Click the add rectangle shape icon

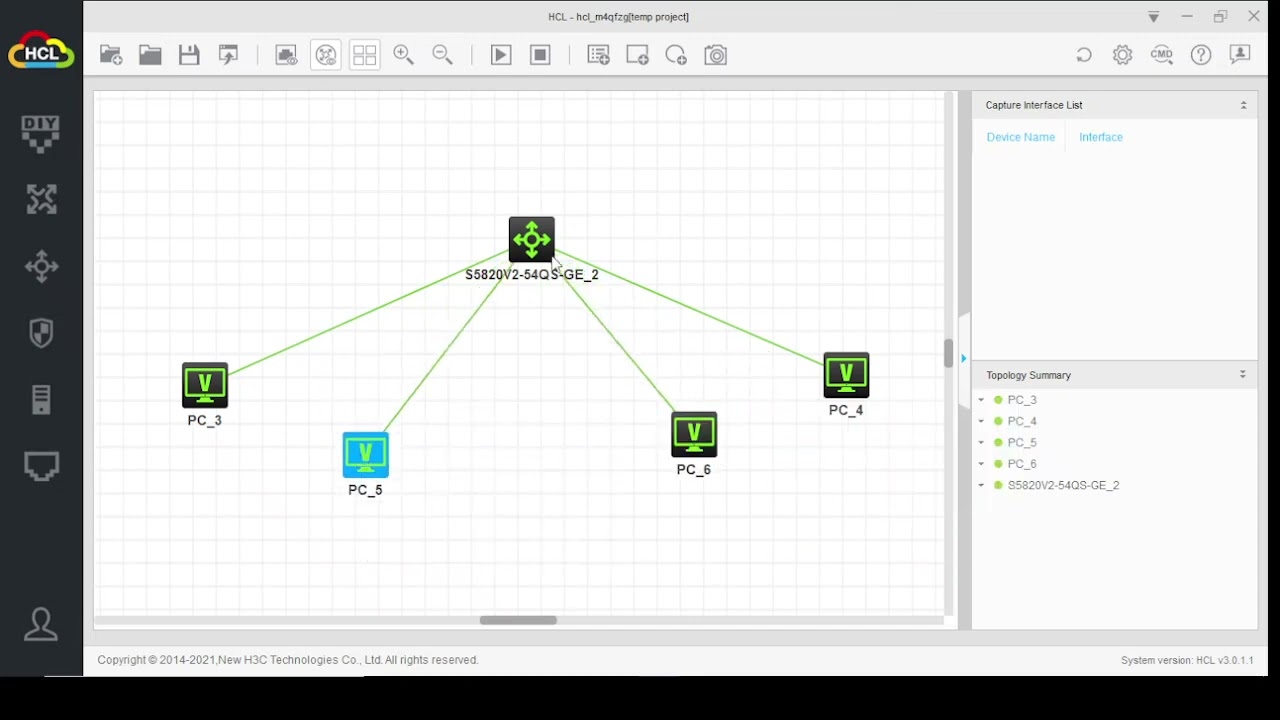pos(637,55)
